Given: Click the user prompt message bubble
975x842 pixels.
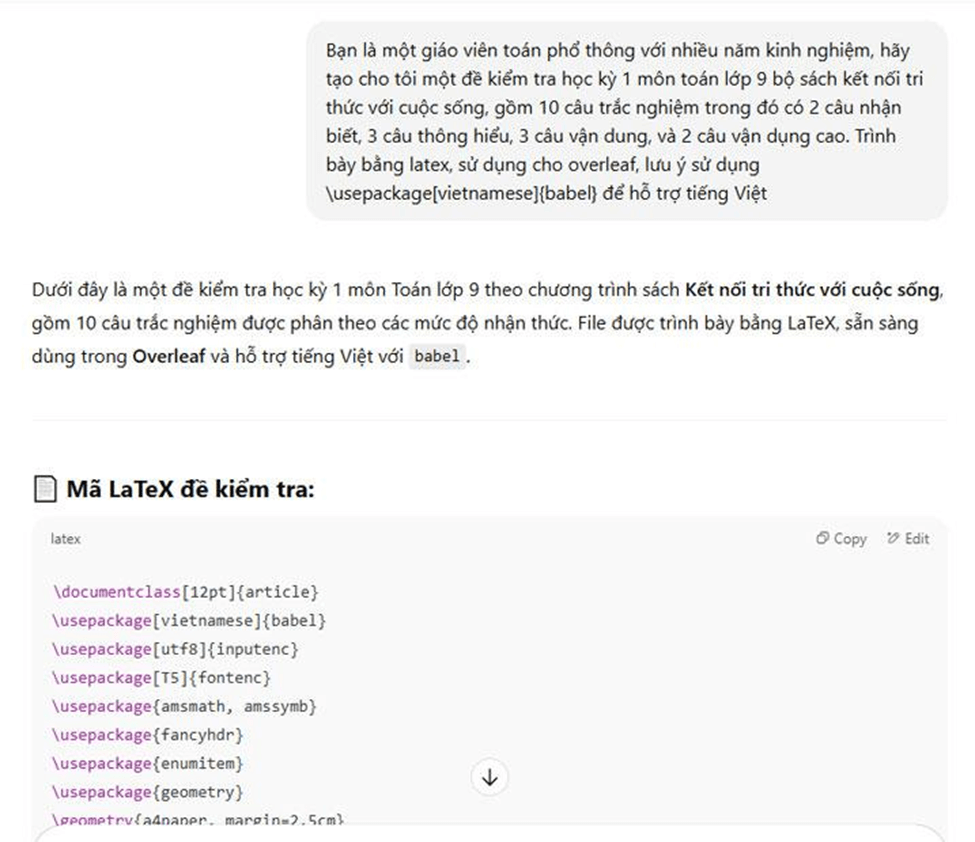Looking at the screenshot, I should [x=626, y=121].
